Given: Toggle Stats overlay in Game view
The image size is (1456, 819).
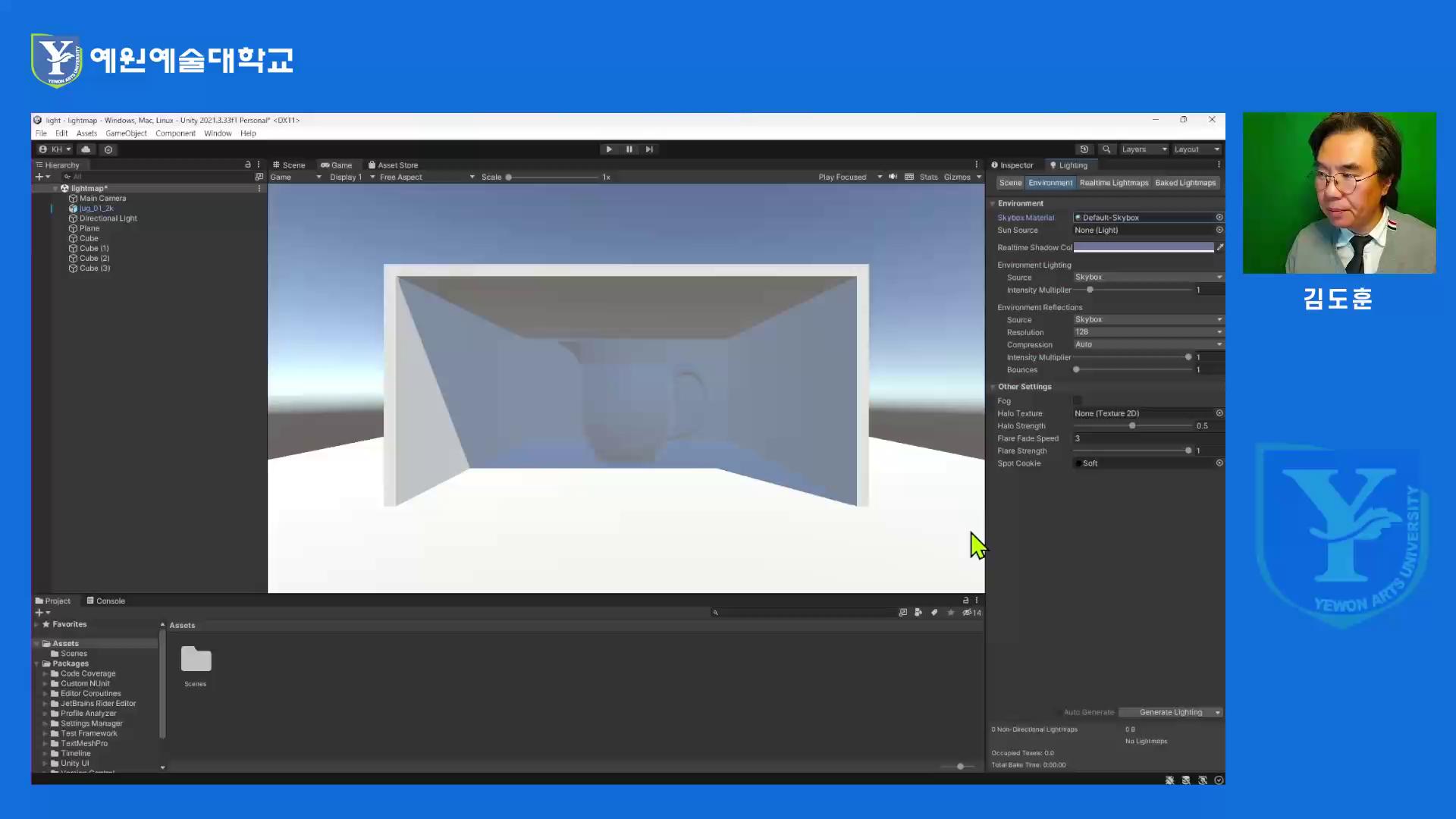Looking at the screenshot, I should pyautogui.click(x=928, y=177).
